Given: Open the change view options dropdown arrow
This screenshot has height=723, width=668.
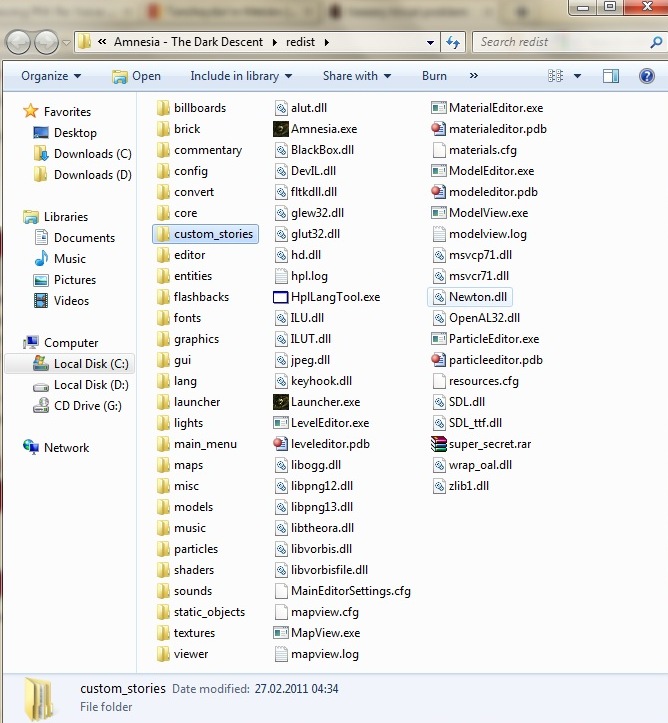Looking at the screenshot, I should (579, 76).
